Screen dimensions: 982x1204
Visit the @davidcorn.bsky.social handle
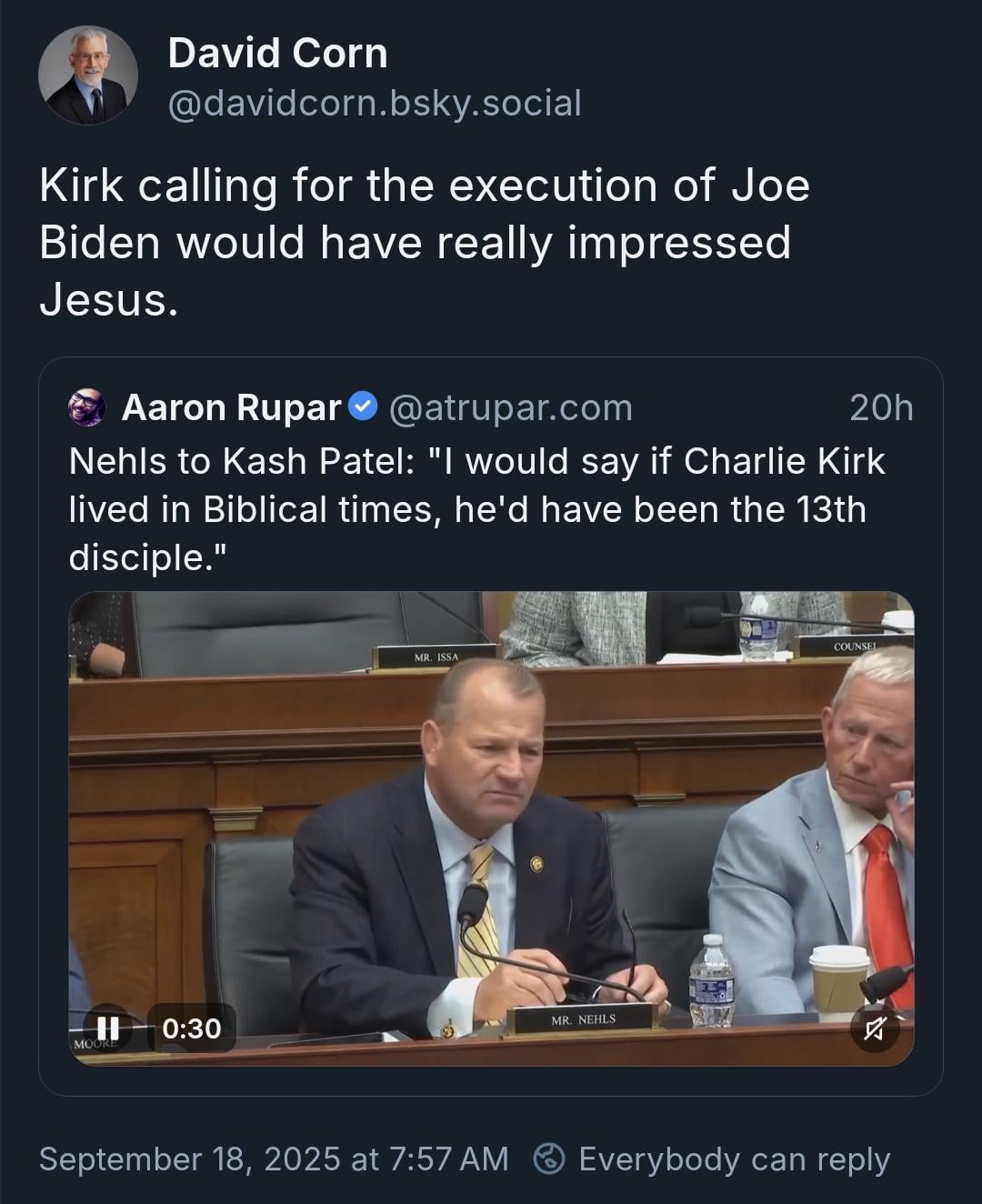375,104
